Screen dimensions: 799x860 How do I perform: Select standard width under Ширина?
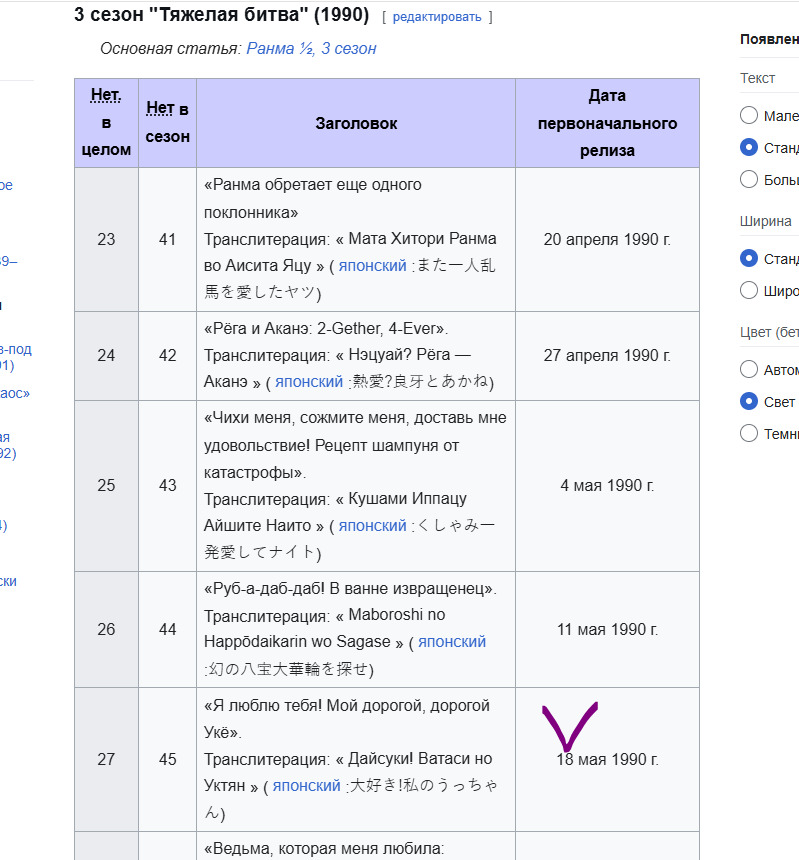pyautogui.click(x=749, y=258)
